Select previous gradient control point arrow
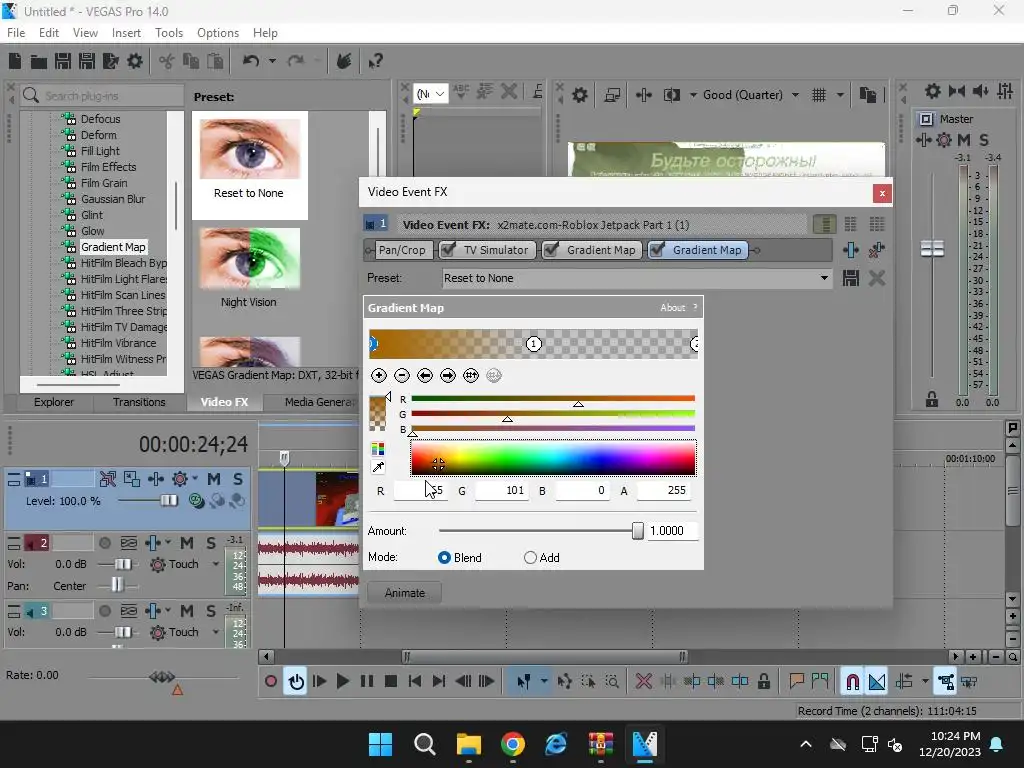 (424, 376)
